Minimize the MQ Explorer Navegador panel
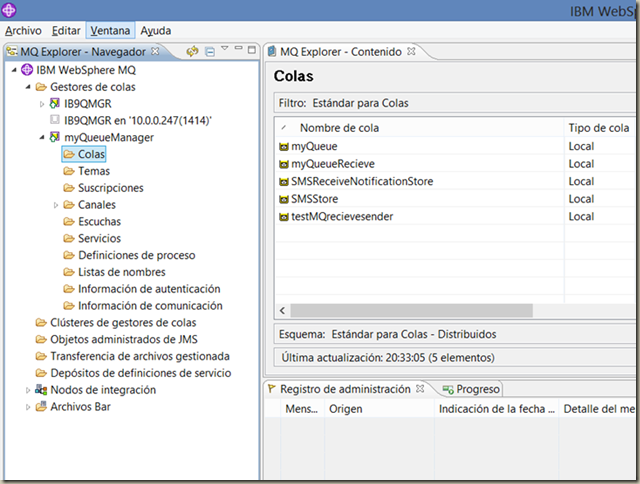 238,49
